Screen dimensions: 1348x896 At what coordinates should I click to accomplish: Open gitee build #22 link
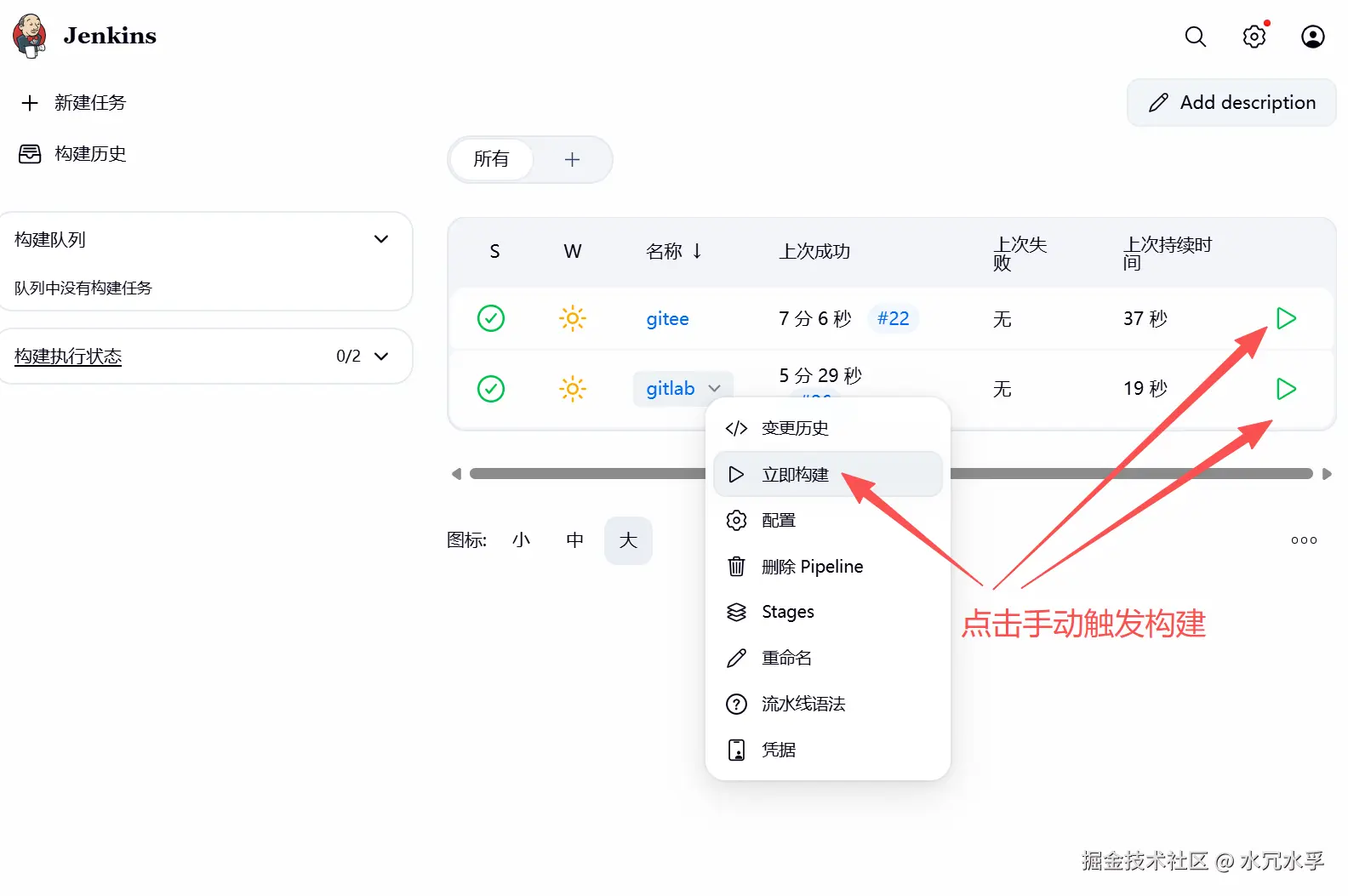[894, 318]
